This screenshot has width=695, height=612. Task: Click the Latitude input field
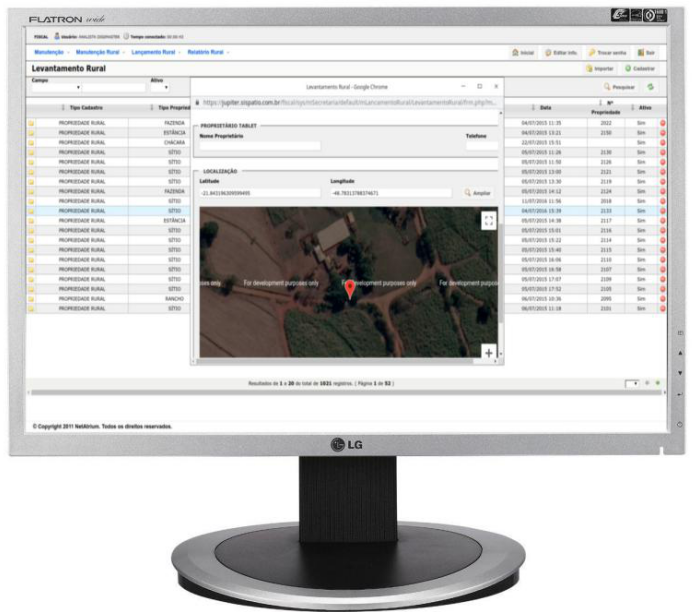pos(260,192)
